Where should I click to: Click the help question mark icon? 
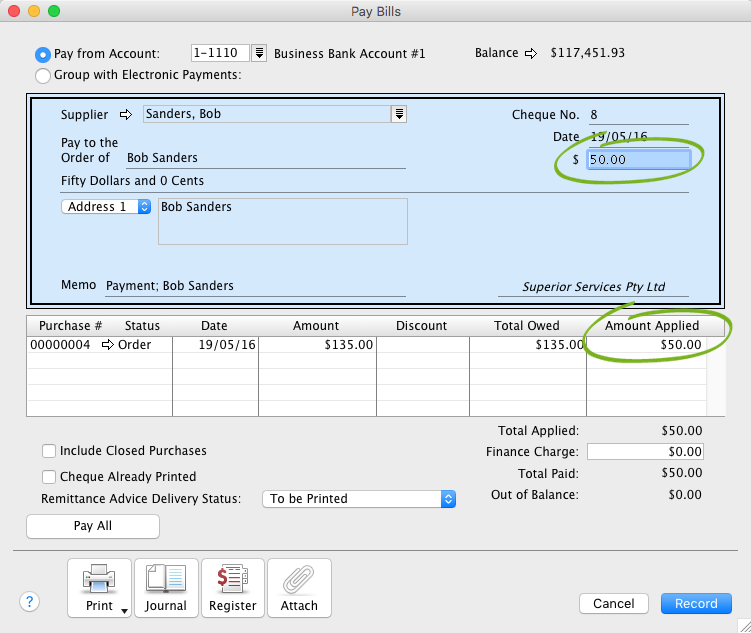(x=30, y=601)
